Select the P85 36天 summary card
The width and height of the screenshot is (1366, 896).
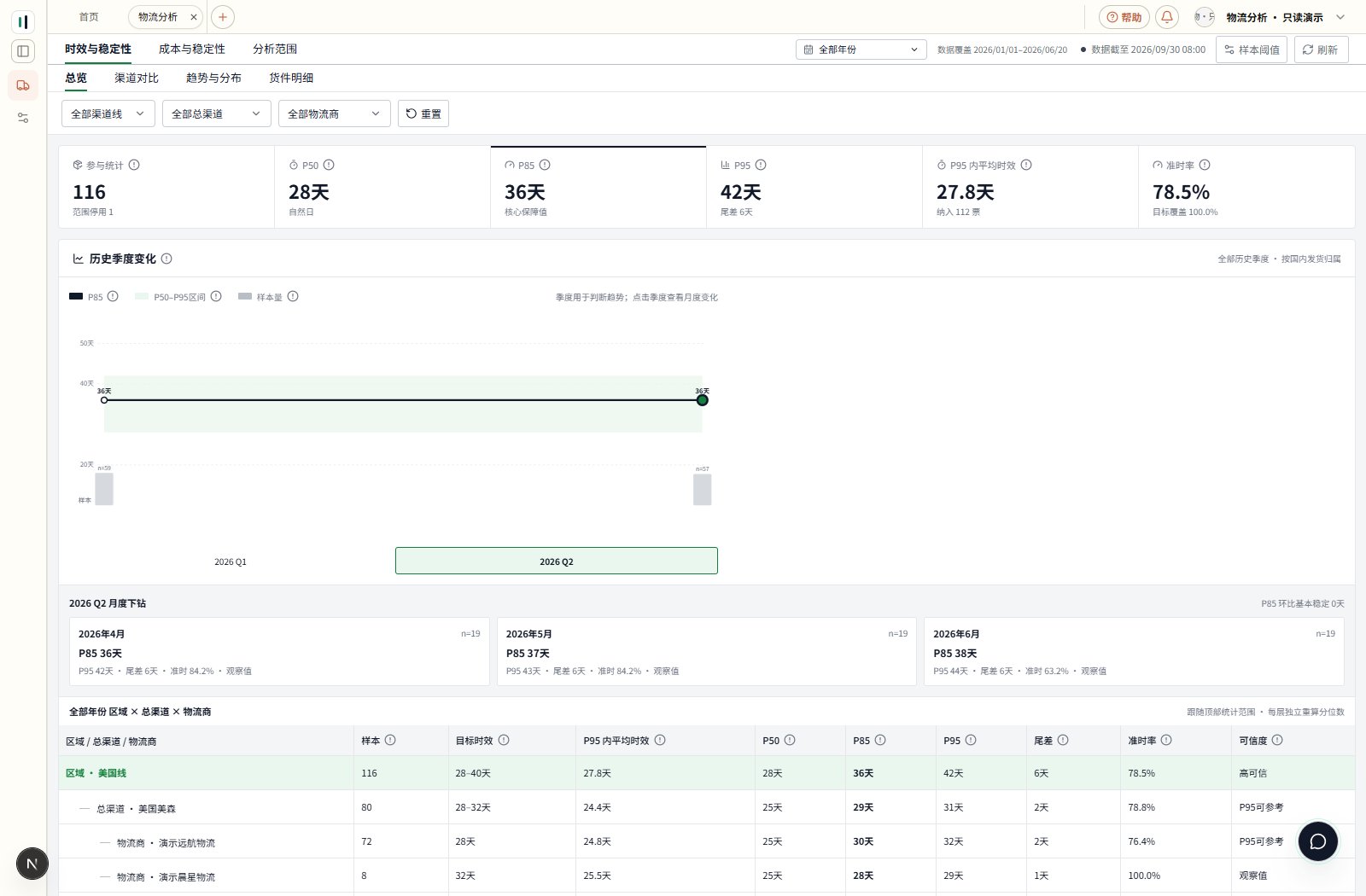click(598, 187)
